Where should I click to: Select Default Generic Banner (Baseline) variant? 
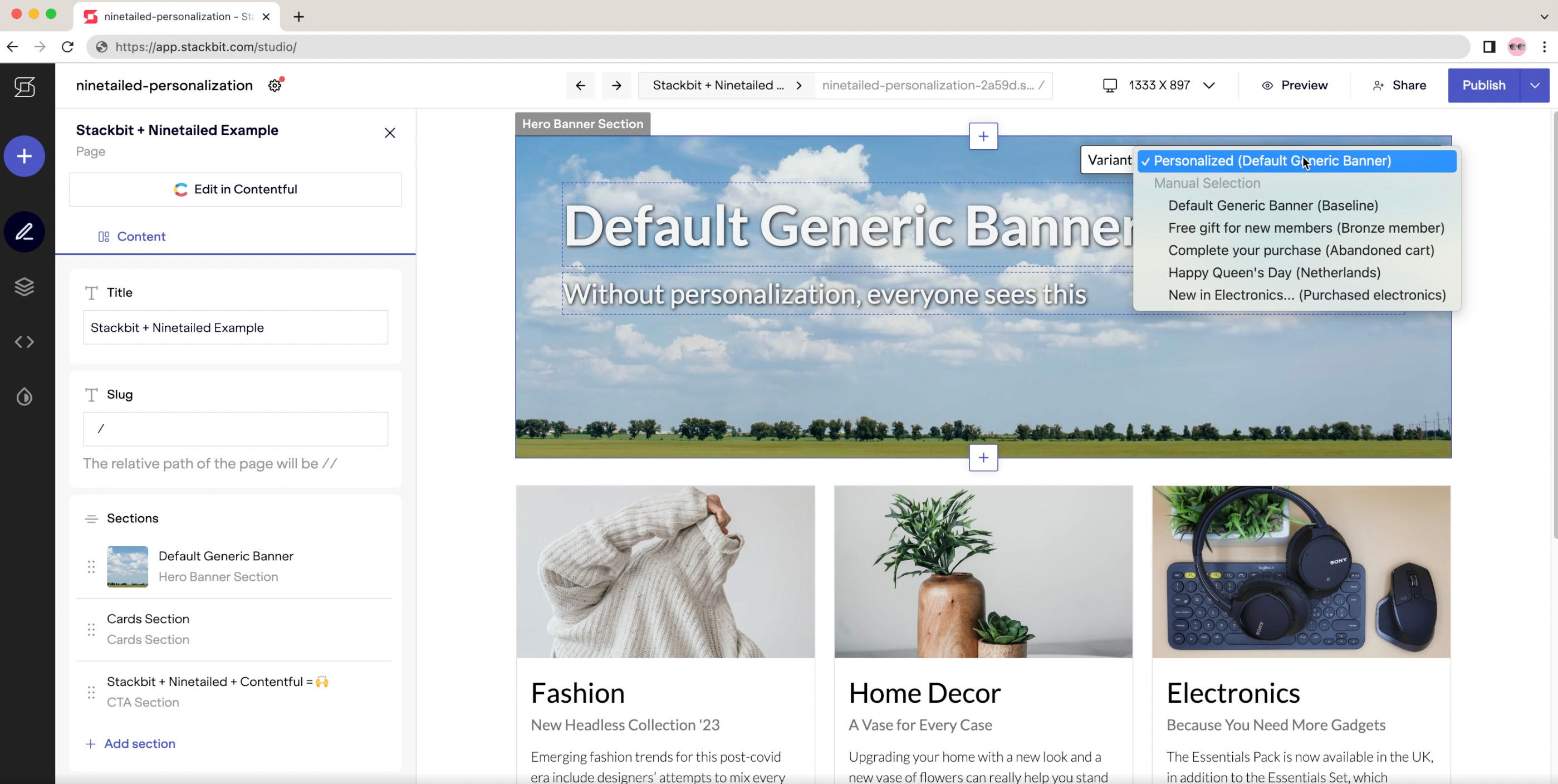pos(1272,205)
